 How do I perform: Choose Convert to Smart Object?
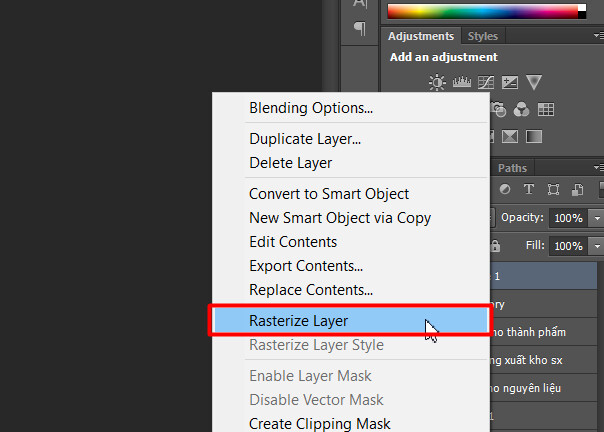pos(350,194)
